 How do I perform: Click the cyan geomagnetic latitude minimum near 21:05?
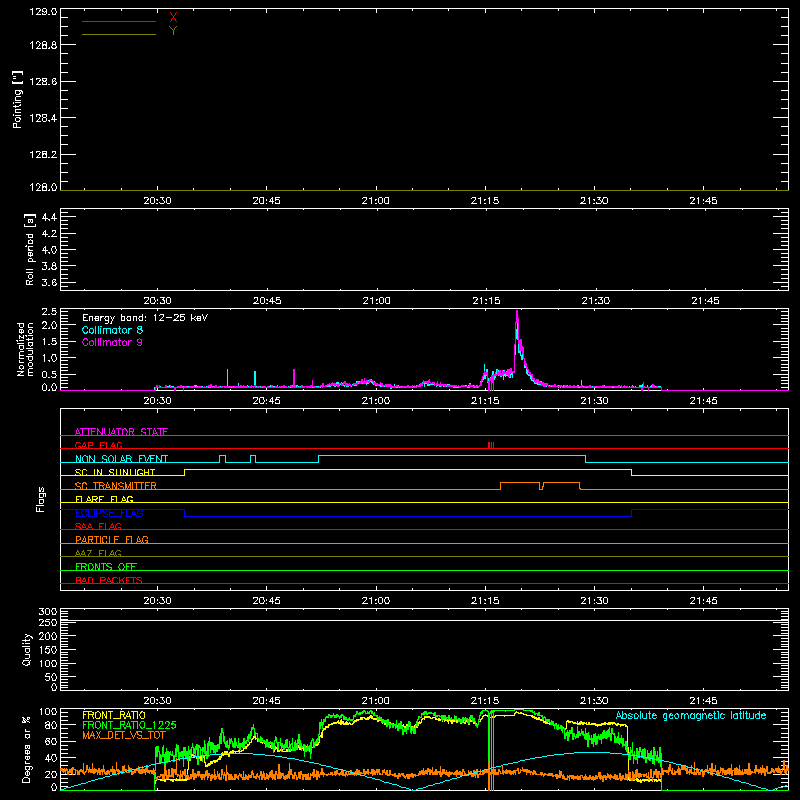click(x=414, y=789)
